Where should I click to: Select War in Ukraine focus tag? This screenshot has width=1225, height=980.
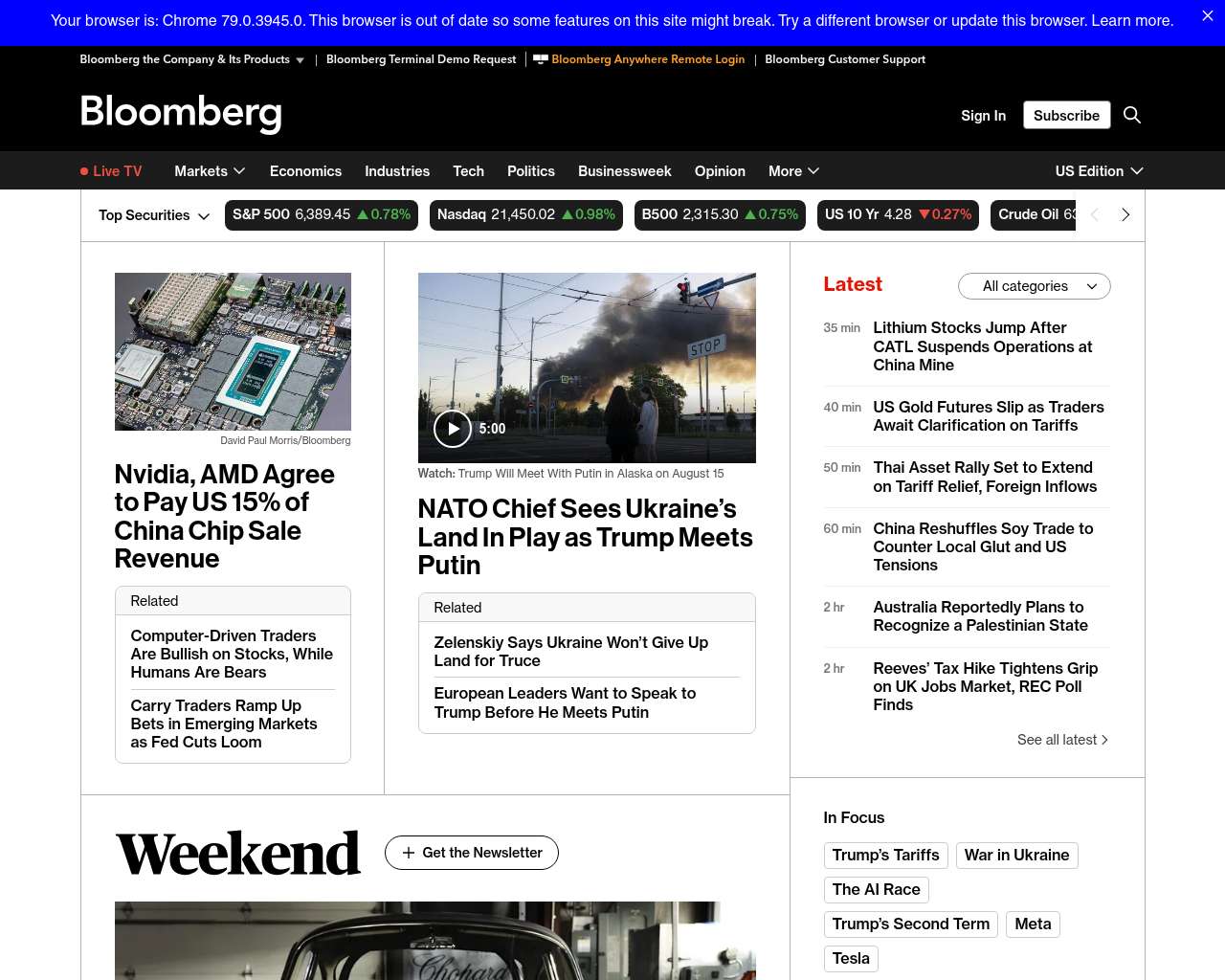point(1016,856)
